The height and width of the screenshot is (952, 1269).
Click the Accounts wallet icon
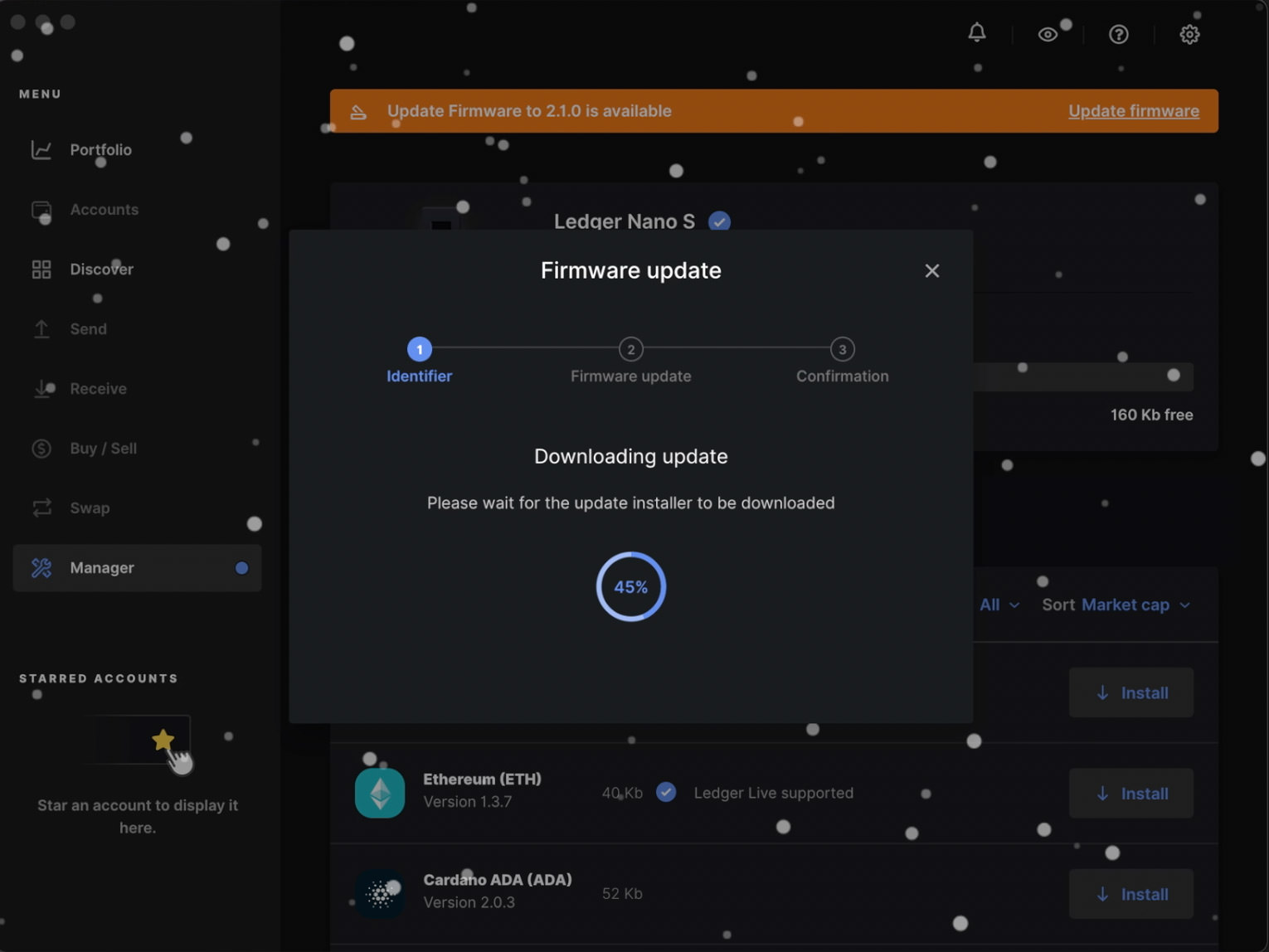point(41,210)
